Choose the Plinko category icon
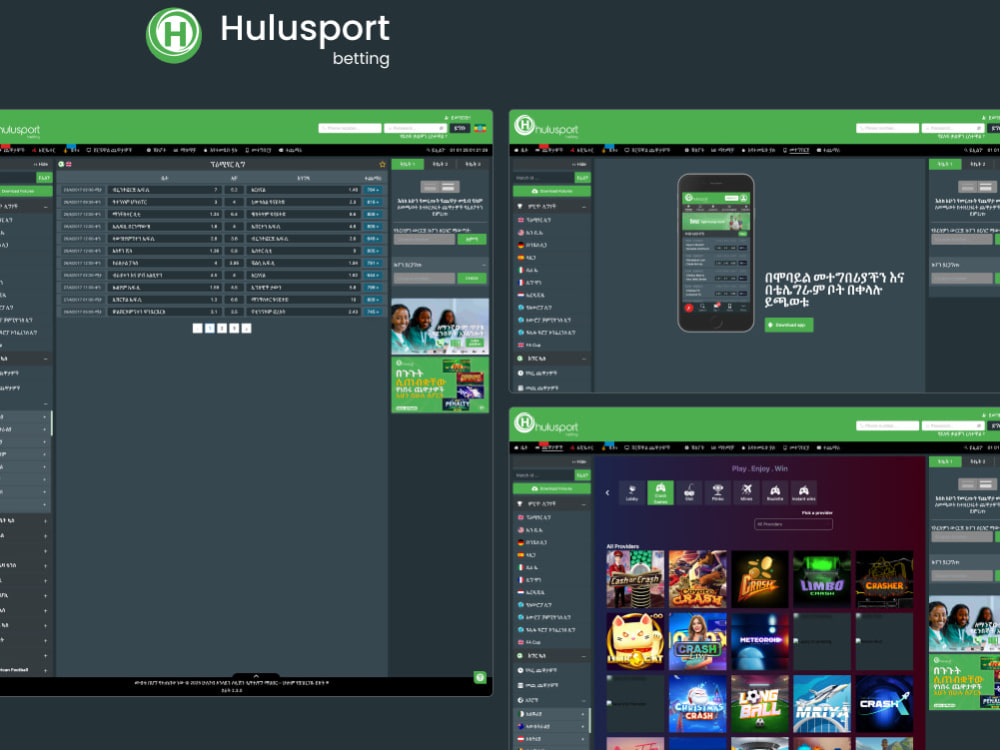This screenshot has width=1000, height=750. pyautogui.click(x=717, y=492)
